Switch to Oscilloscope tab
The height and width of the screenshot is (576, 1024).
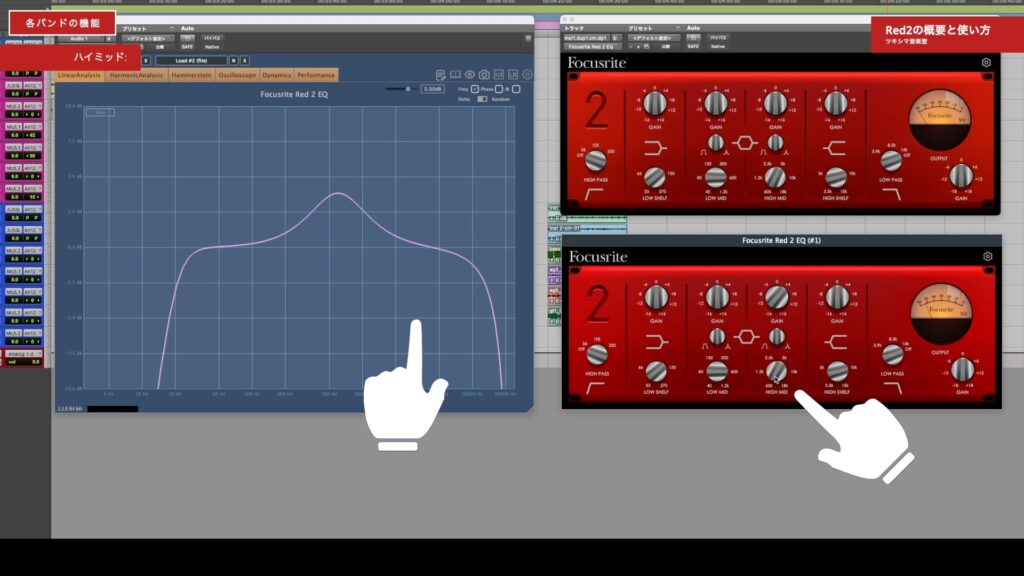[237, 75]
